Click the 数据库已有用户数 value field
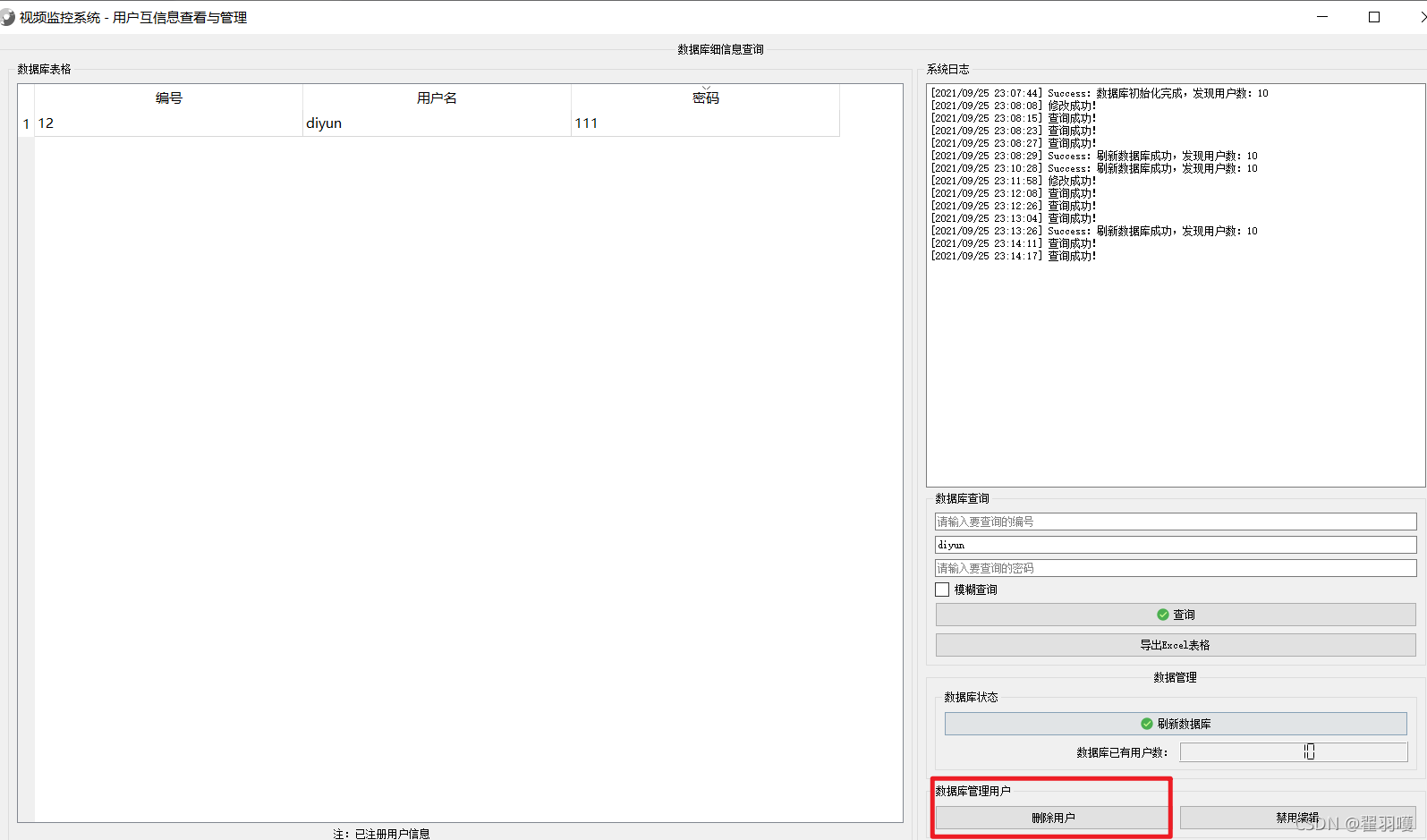1427x840 pixels. pyautogui.click(x=1294, y=752)
